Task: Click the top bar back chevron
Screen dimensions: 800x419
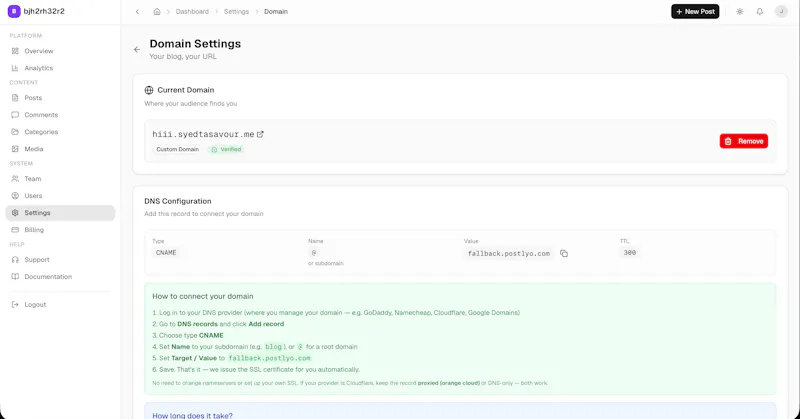Action: (137, 11)
